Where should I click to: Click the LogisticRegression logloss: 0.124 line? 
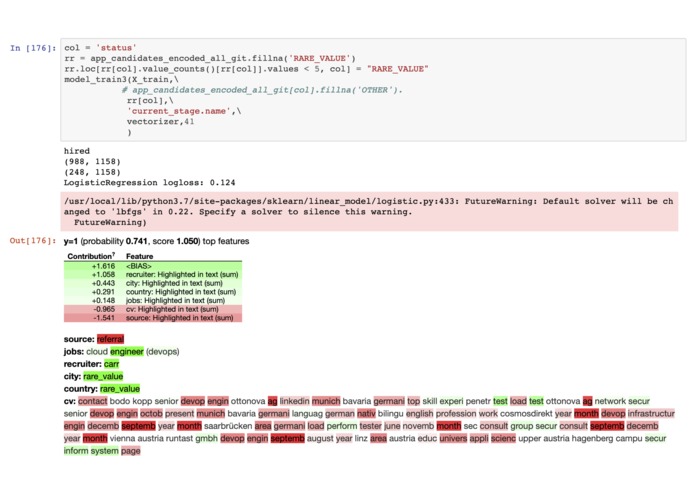[x=149, y=183]
